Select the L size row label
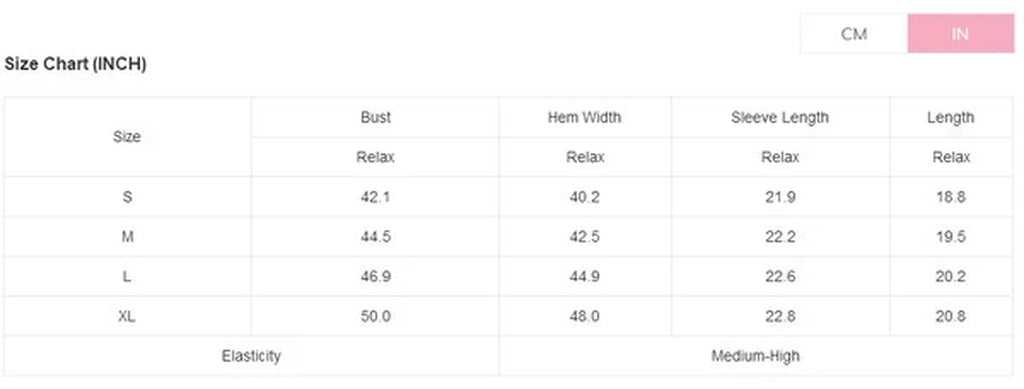The height and width of the screenshot is (389, 1024). [127, 277]
